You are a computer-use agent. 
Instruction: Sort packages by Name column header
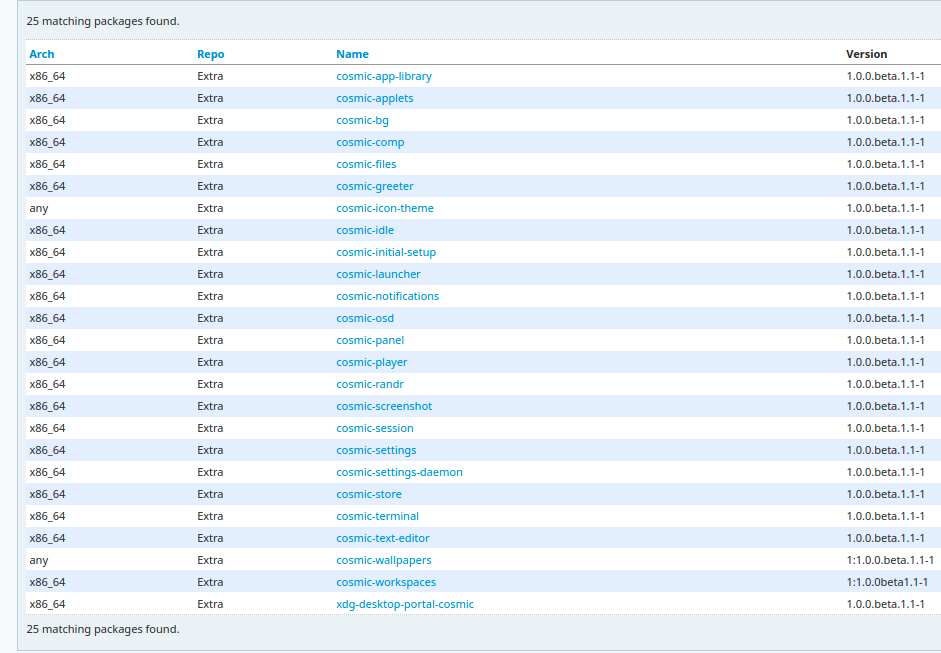tap(352, 54)
